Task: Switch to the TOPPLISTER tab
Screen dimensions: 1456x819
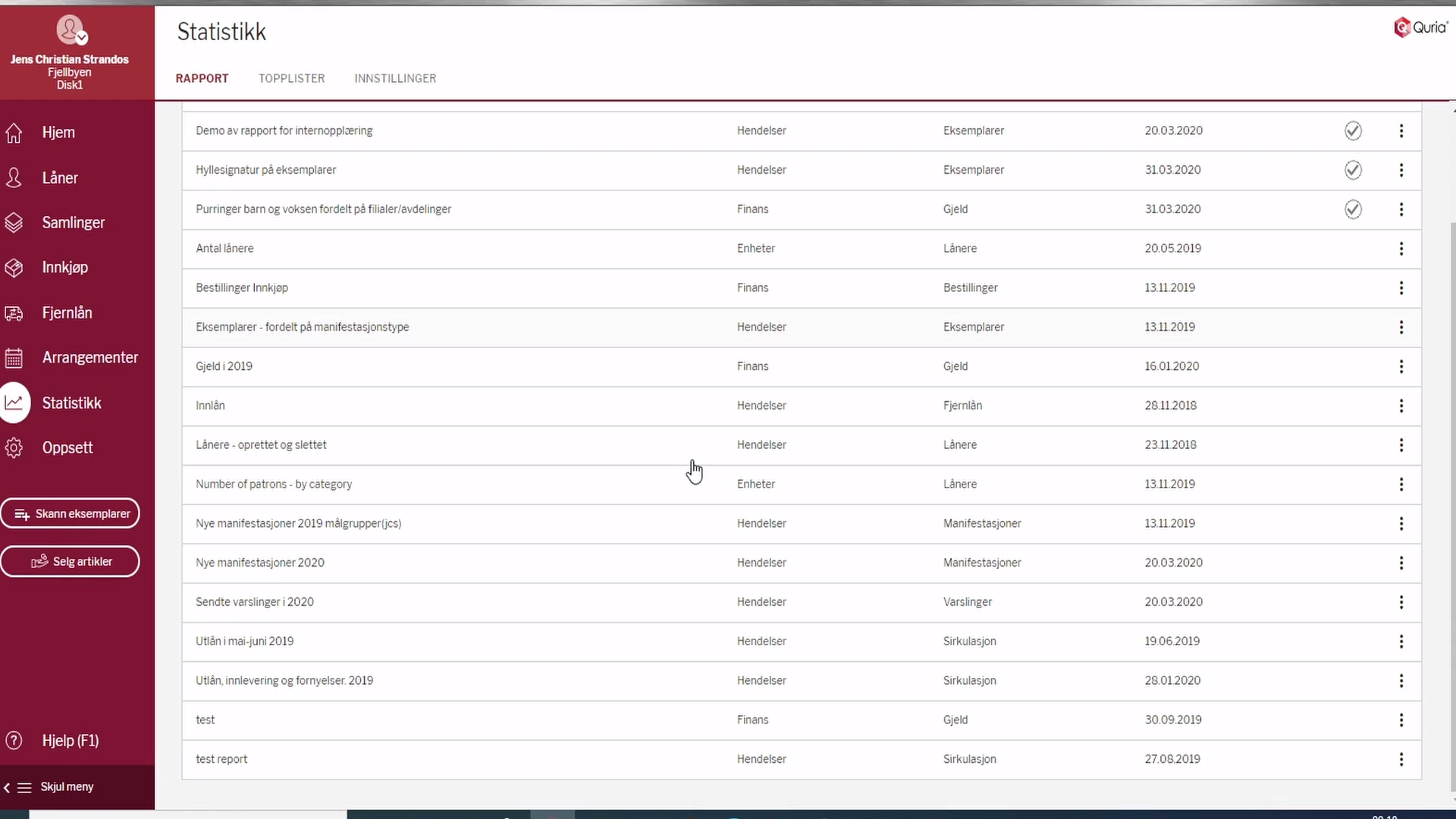Action: pyautogui.click(x=291, y=78)
